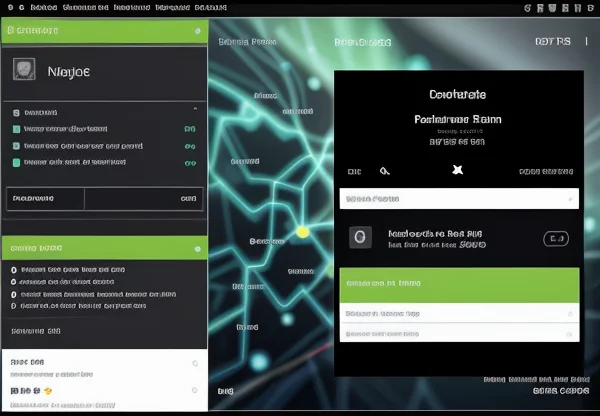600x416 pixels.
Task: Click the yellow emoji icon in the white panel
Action: click(x=48, y=391)
